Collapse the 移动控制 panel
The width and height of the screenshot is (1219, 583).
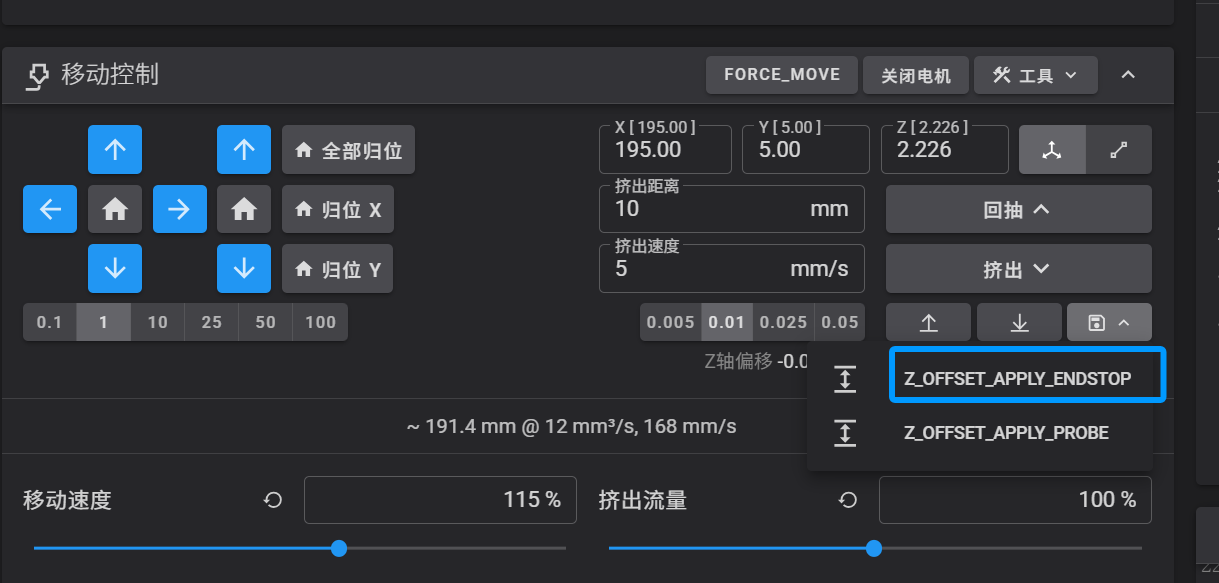(x=1128, y=75)
